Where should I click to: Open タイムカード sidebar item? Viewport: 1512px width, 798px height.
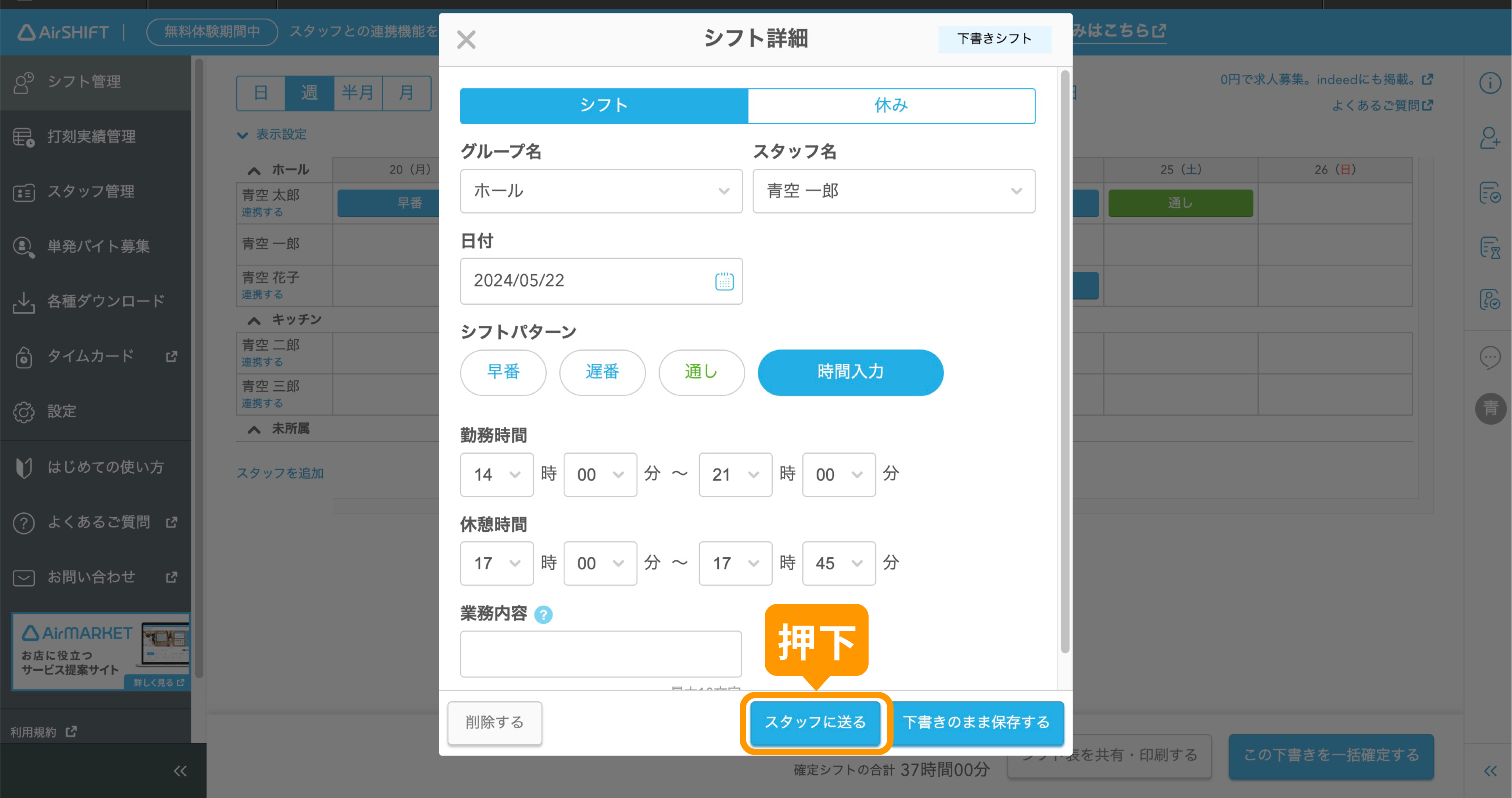[x=95, y=356]
